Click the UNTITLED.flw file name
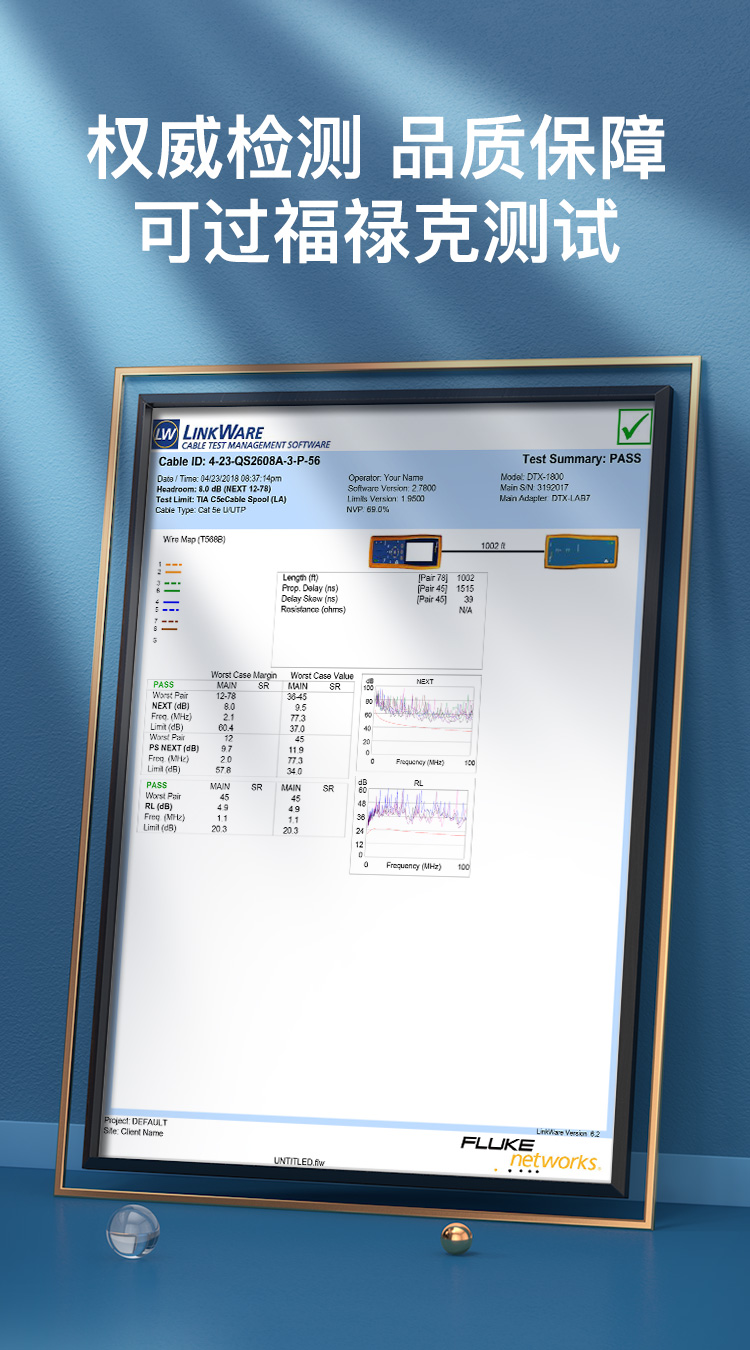 299,1162
